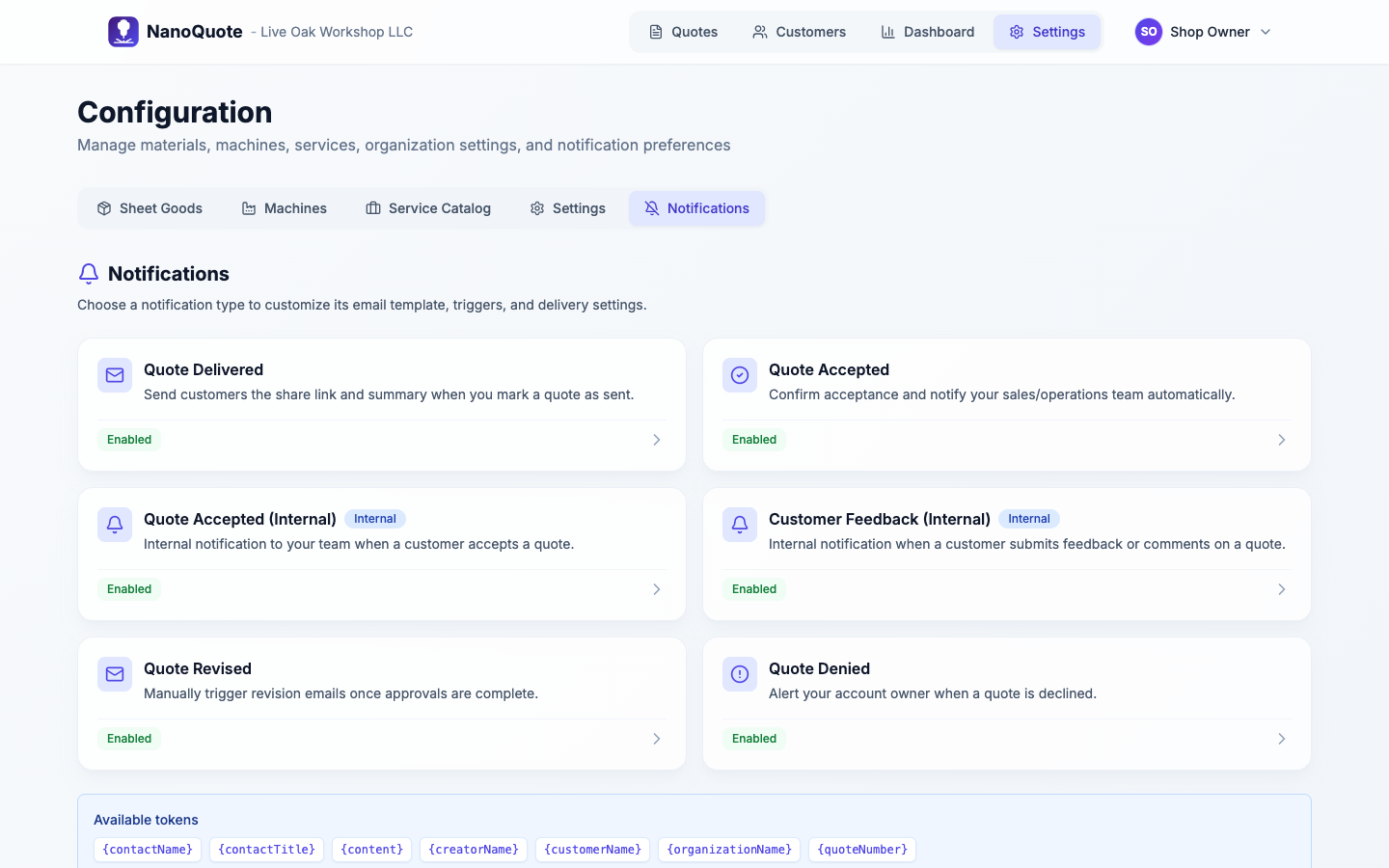The width and height of the screenshot is (1389, 868).
Task: Toggle Enabled status on Quote Revised
Action: point(128,738)
